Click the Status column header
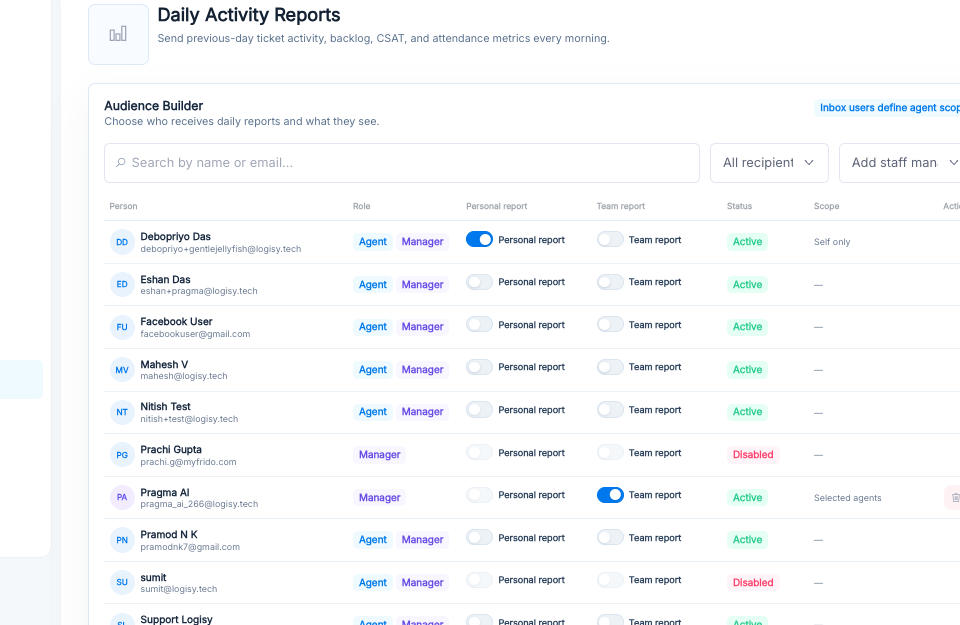 [739, 206]
